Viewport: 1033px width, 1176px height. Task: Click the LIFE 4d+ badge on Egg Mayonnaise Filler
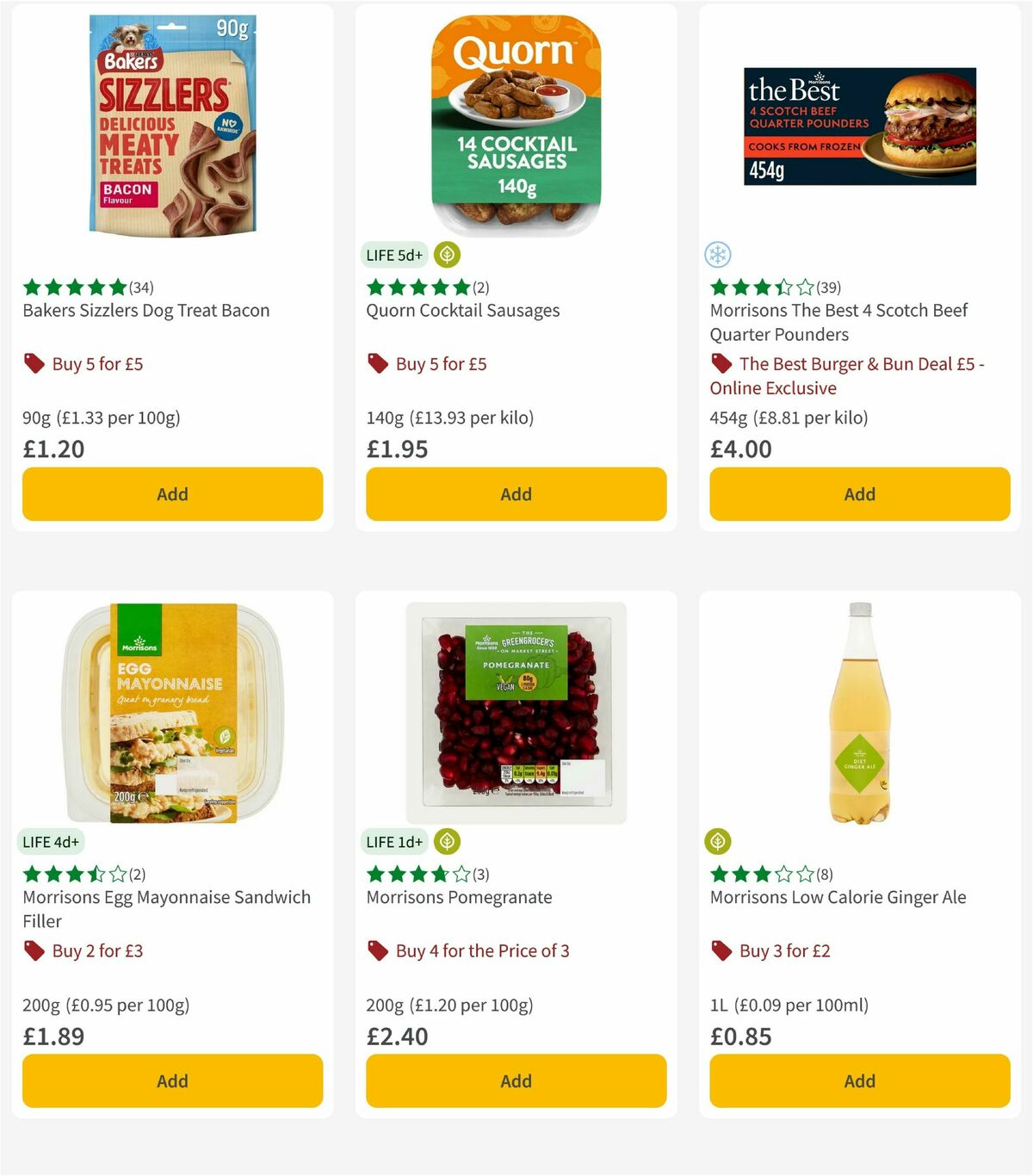tap(51, 841)
